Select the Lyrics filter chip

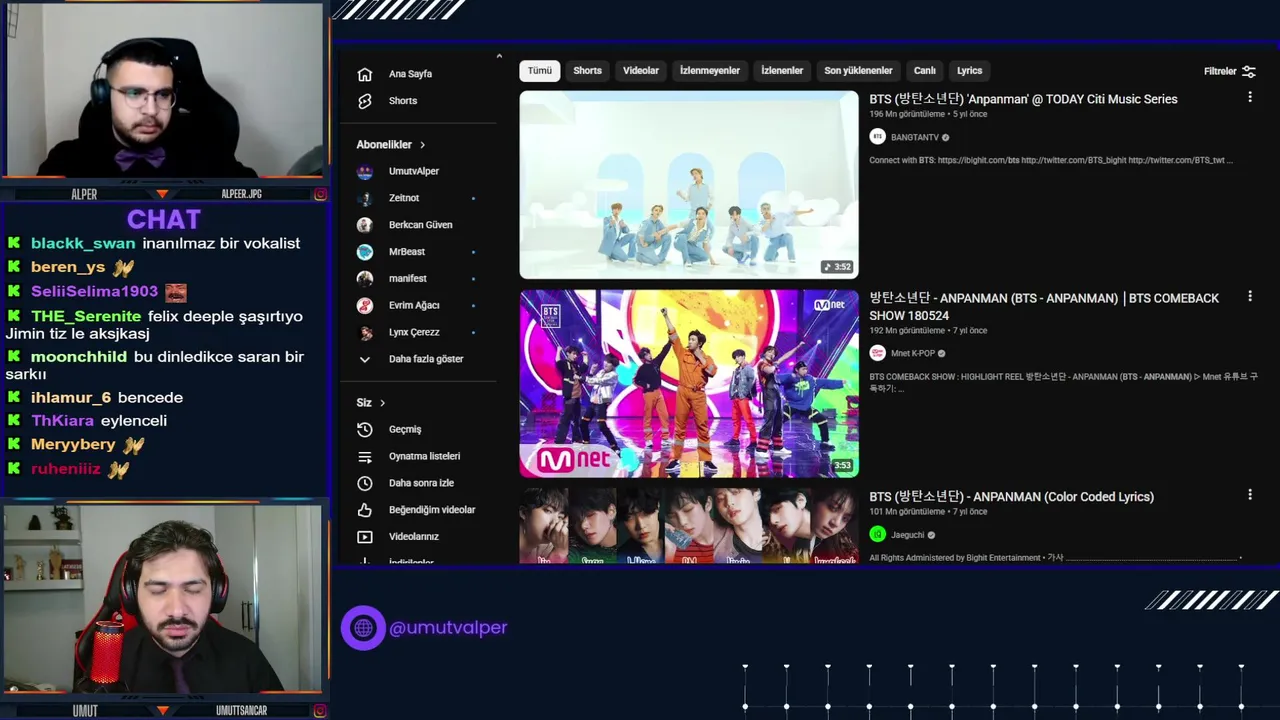point(969,71)
